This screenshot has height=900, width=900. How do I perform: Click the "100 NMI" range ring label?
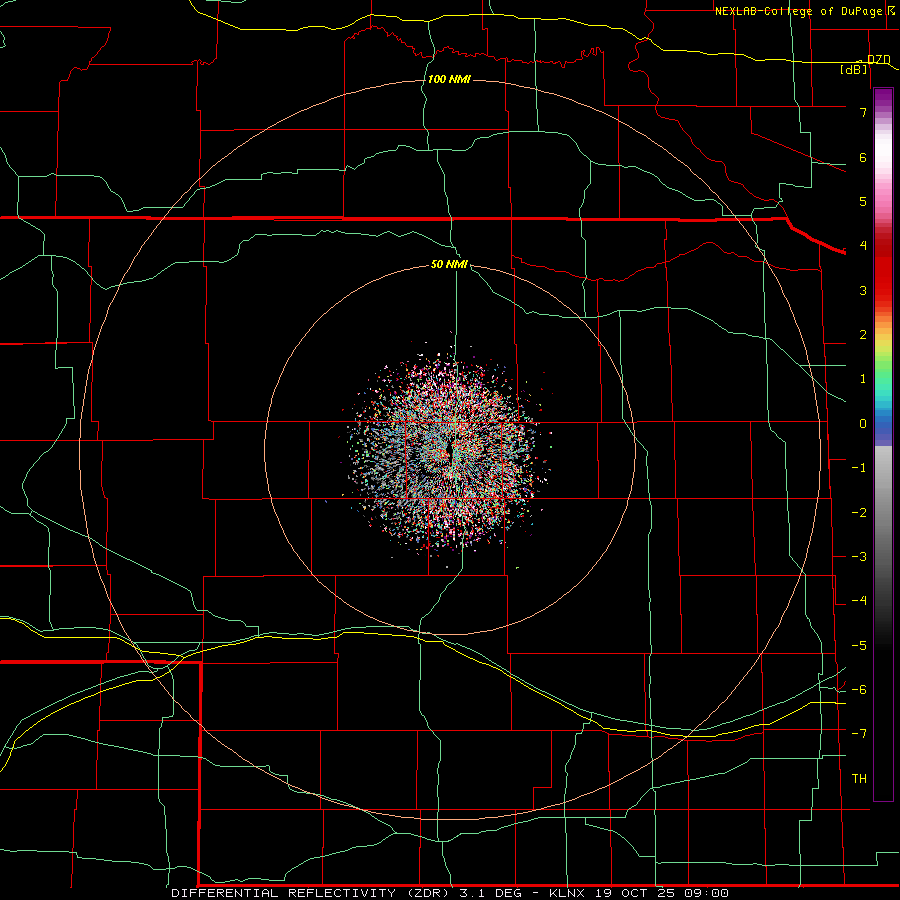pos(449,79)
